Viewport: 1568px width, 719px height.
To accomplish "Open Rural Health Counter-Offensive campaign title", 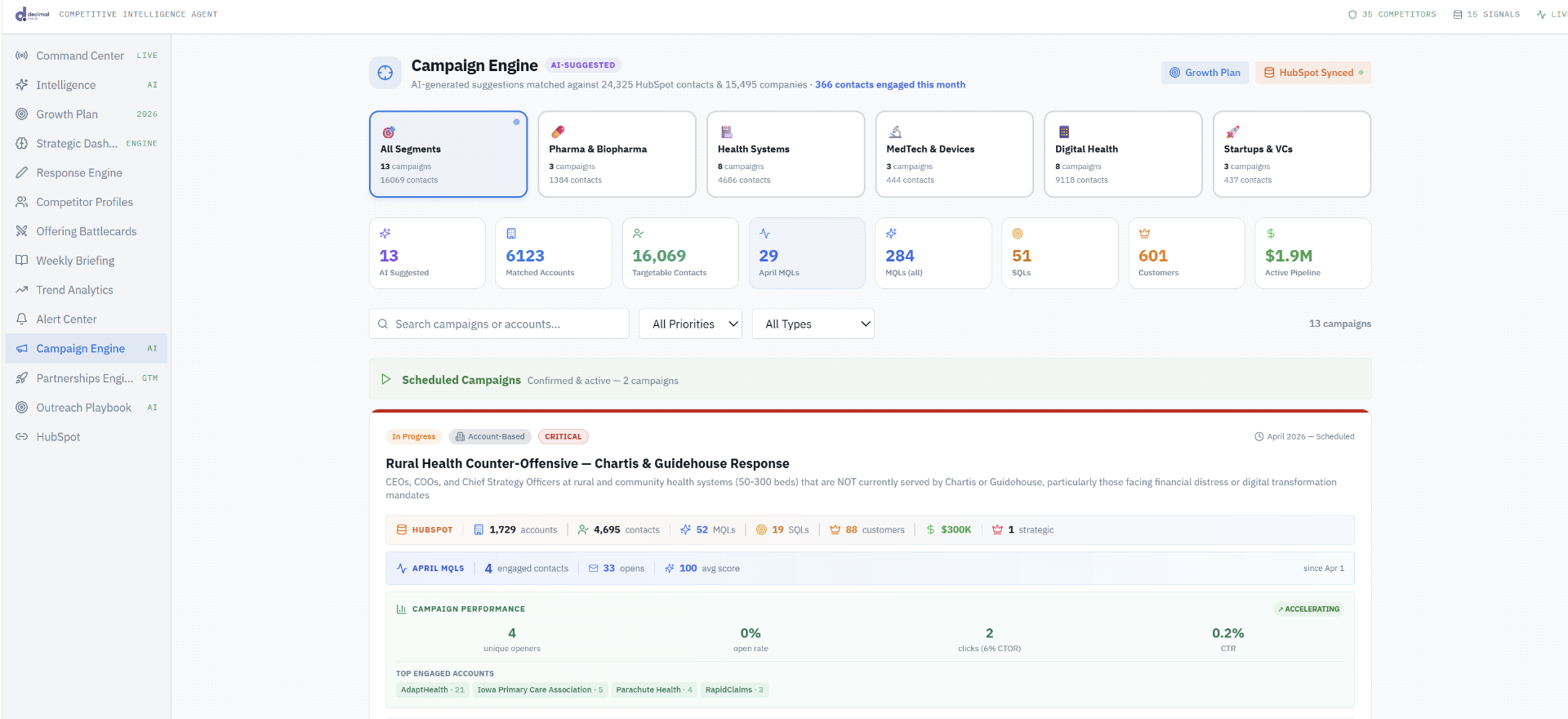I will pos(588,464).
